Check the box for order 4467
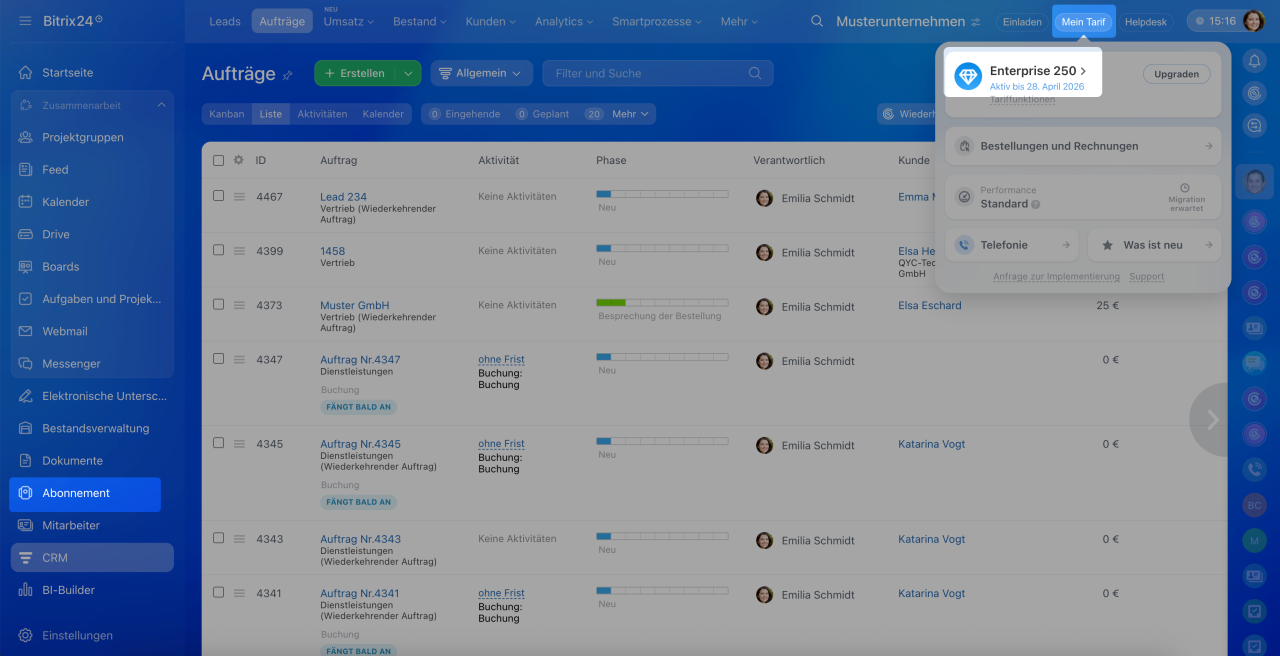1280x656 pixels. (219, 196)
